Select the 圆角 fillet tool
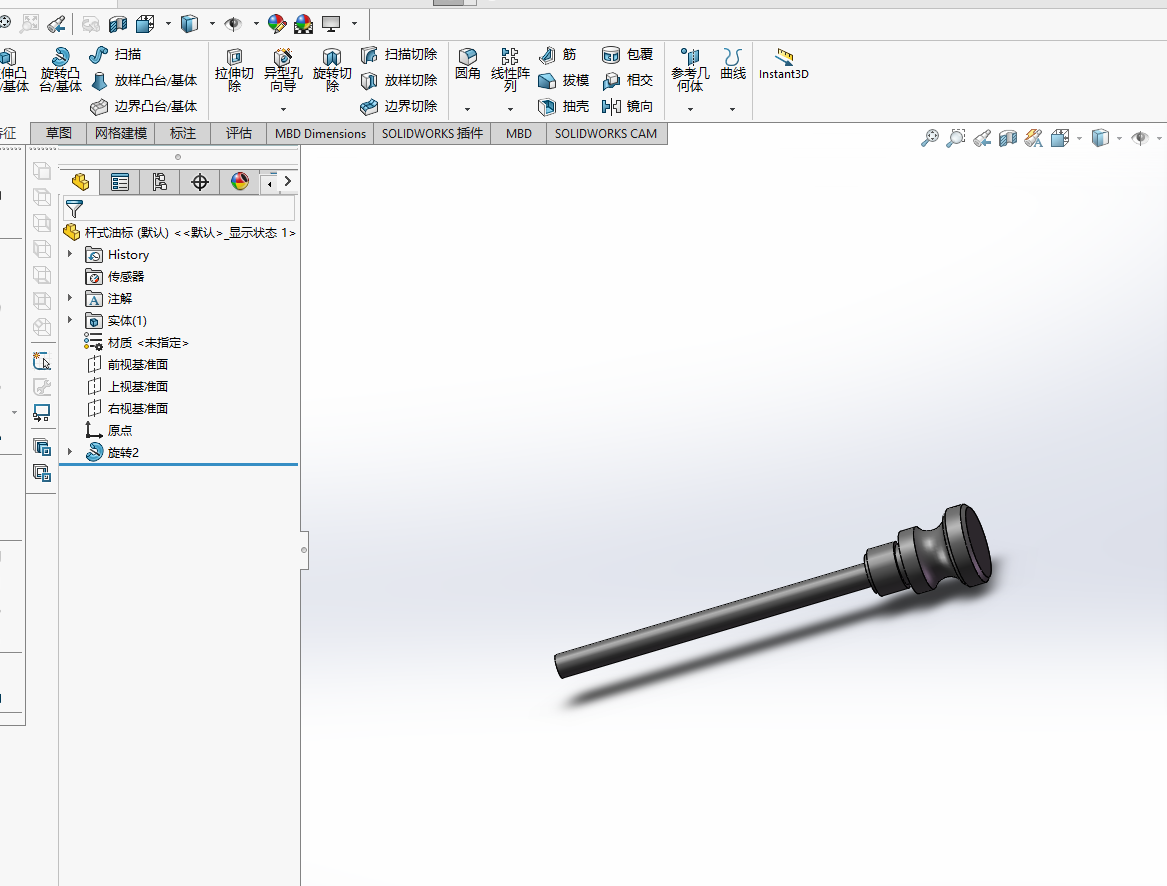 pyautogui.click(x=467, y=63)
